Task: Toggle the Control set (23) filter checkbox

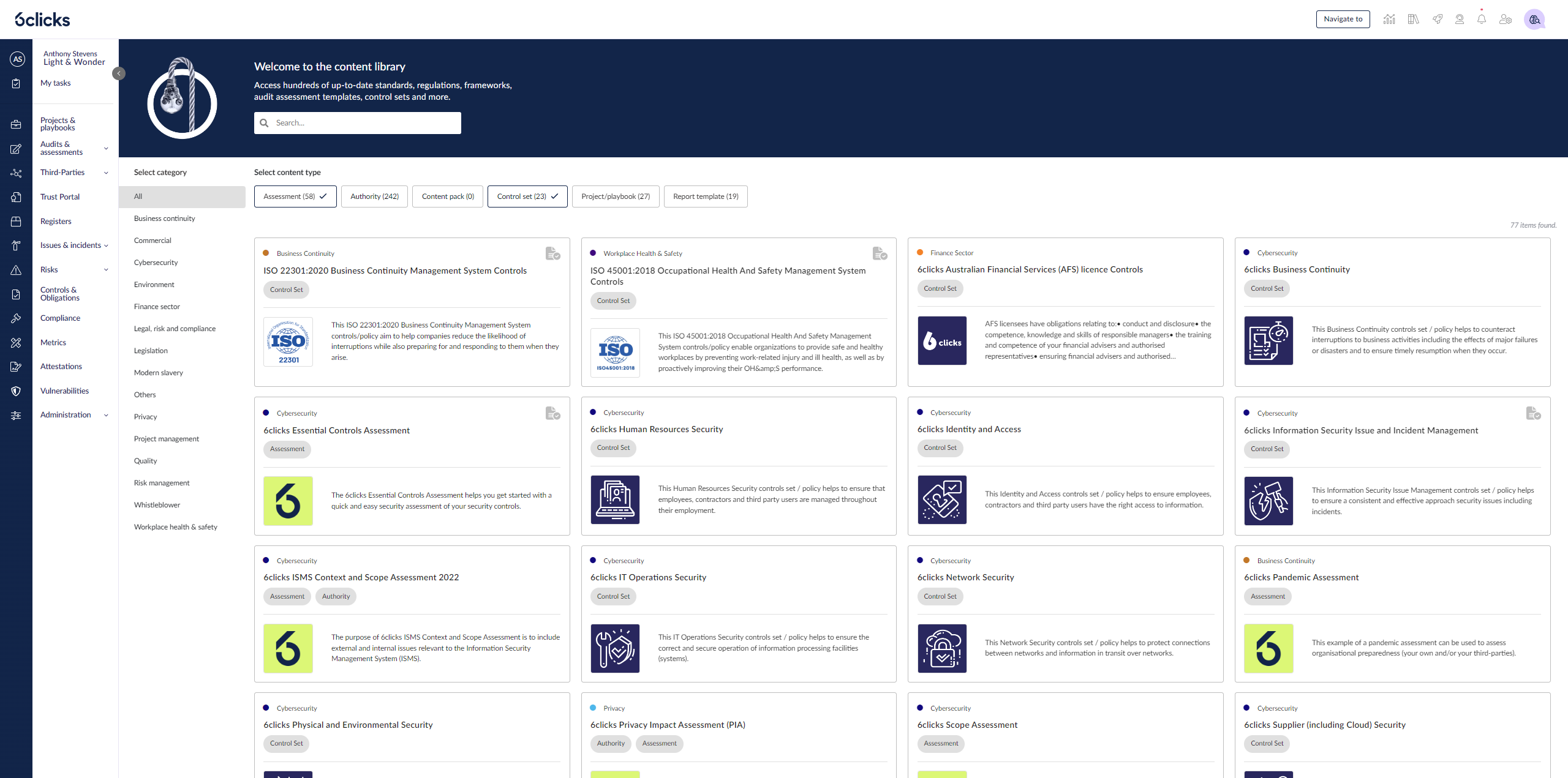Action: click(527, 196)
